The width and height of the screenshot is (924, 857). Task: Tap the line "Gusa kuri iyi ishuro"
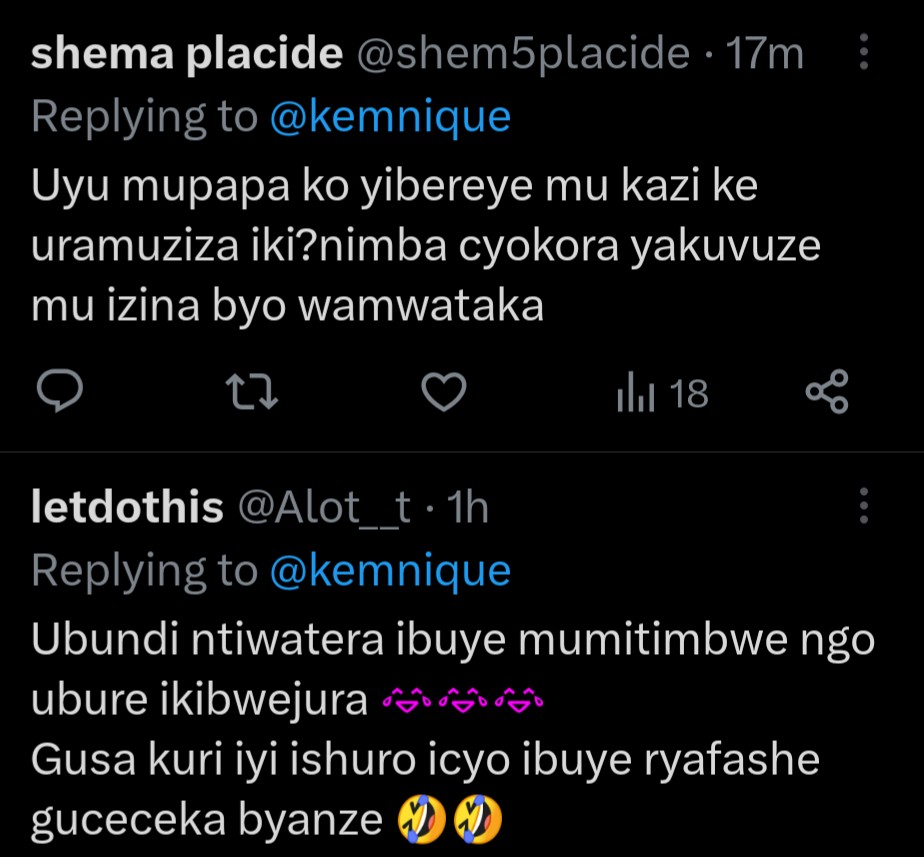click(x=425, y=761)
